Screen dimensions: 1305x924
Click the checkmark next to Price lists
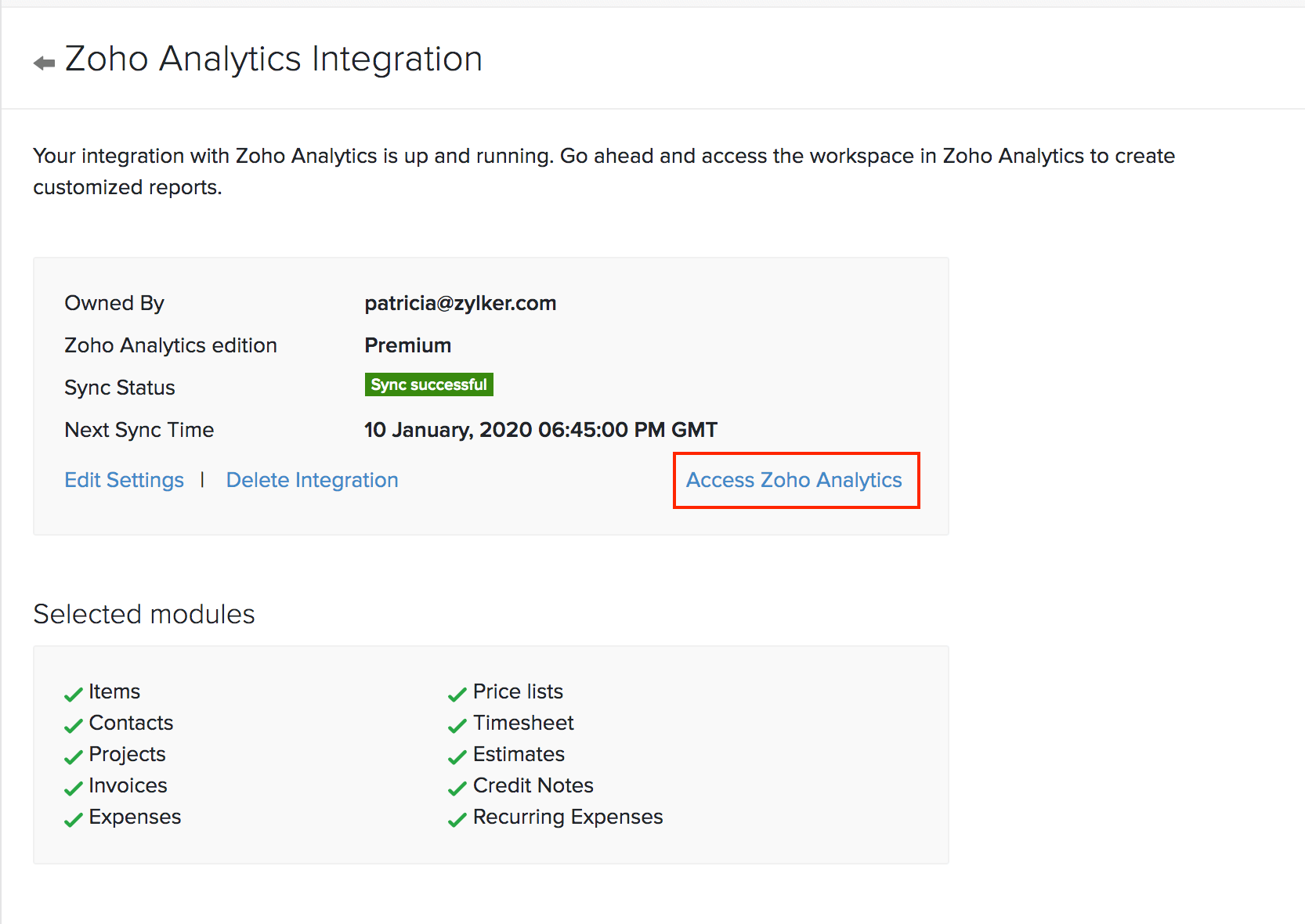click(x=457, y=694)
